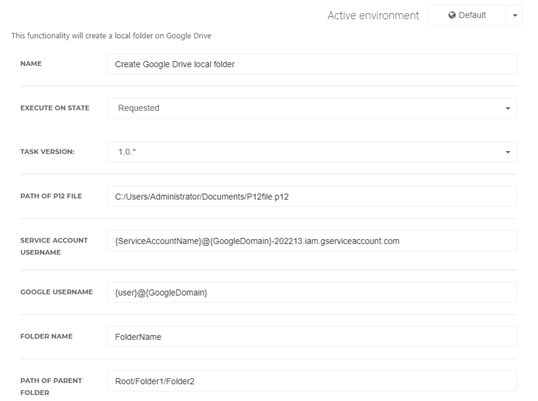Click the NAME field label

[x=31, y=63]
